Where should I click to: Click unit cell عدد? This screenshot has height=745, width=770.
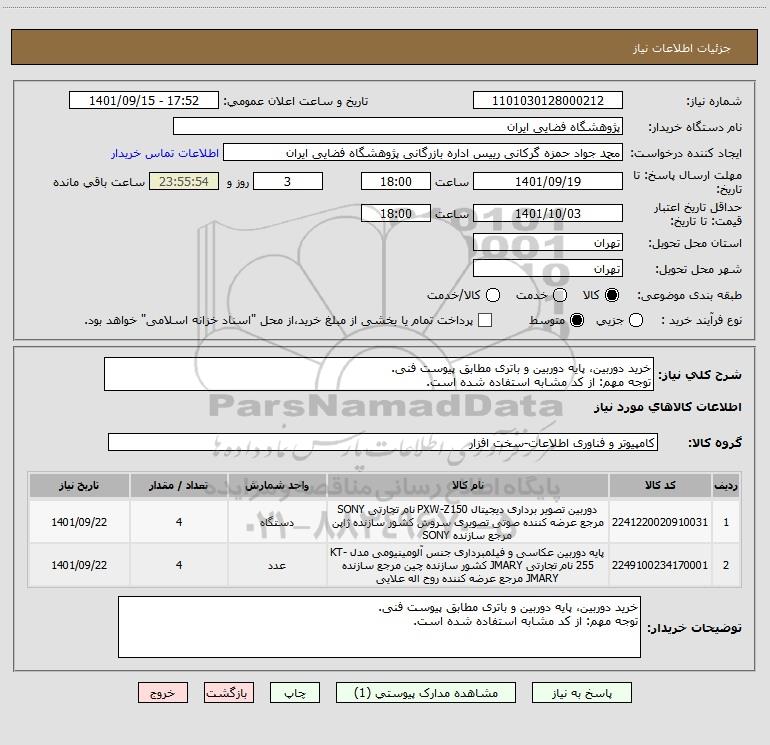pyautogui.click(x=277, y=565)
